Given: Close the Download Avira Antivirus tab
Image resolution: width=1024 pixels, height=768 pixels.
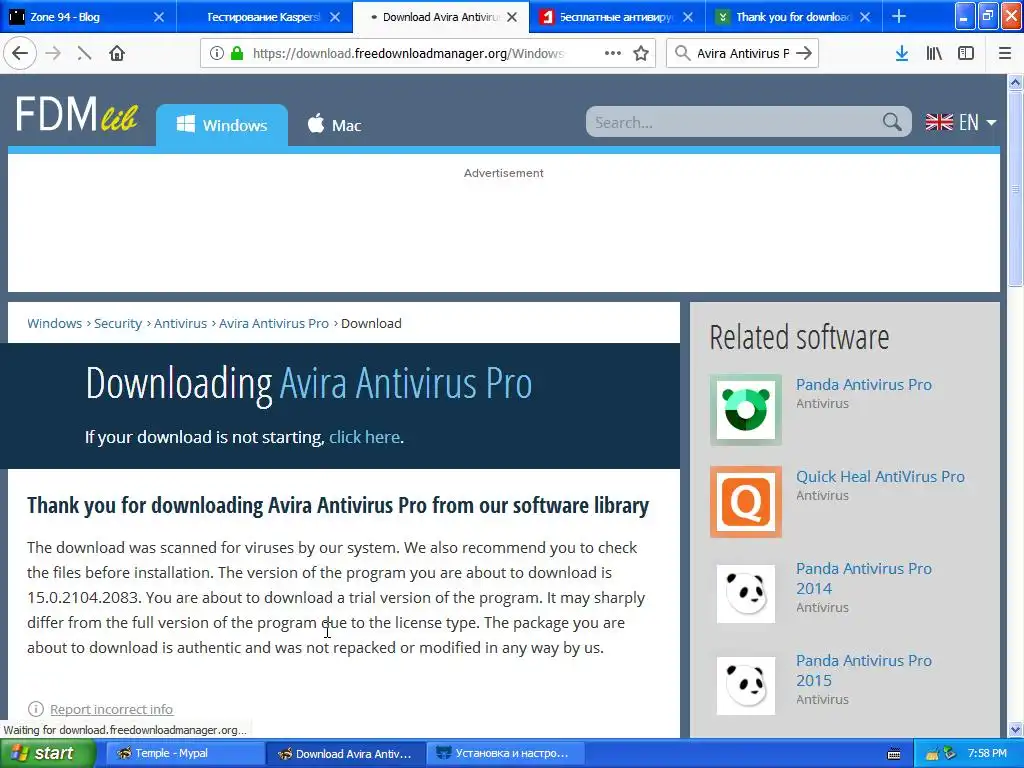Looking at the screenshot, I should 512,17.
